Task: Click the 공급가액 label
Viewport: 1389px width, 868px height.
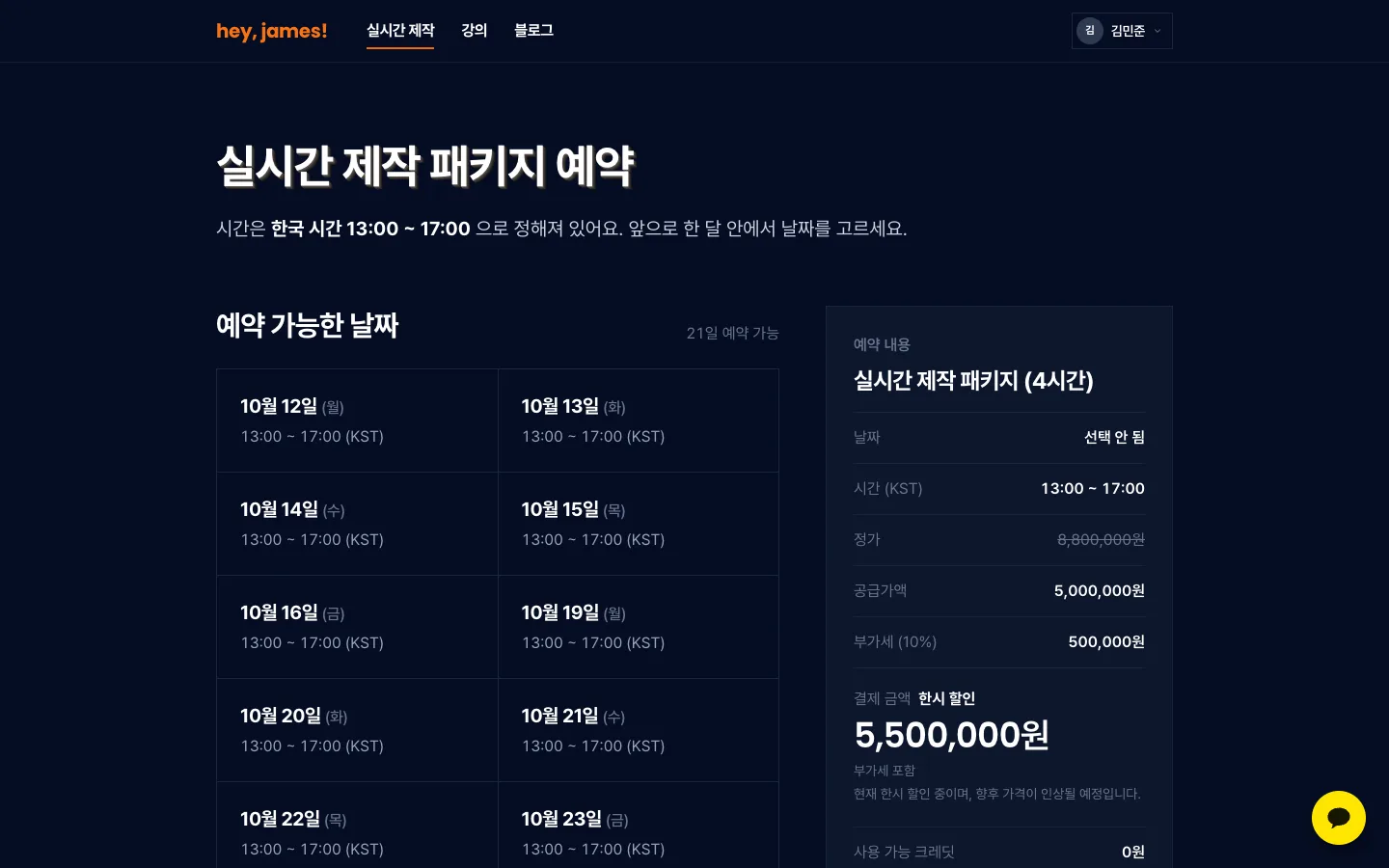Action: [x=880, y=590]
